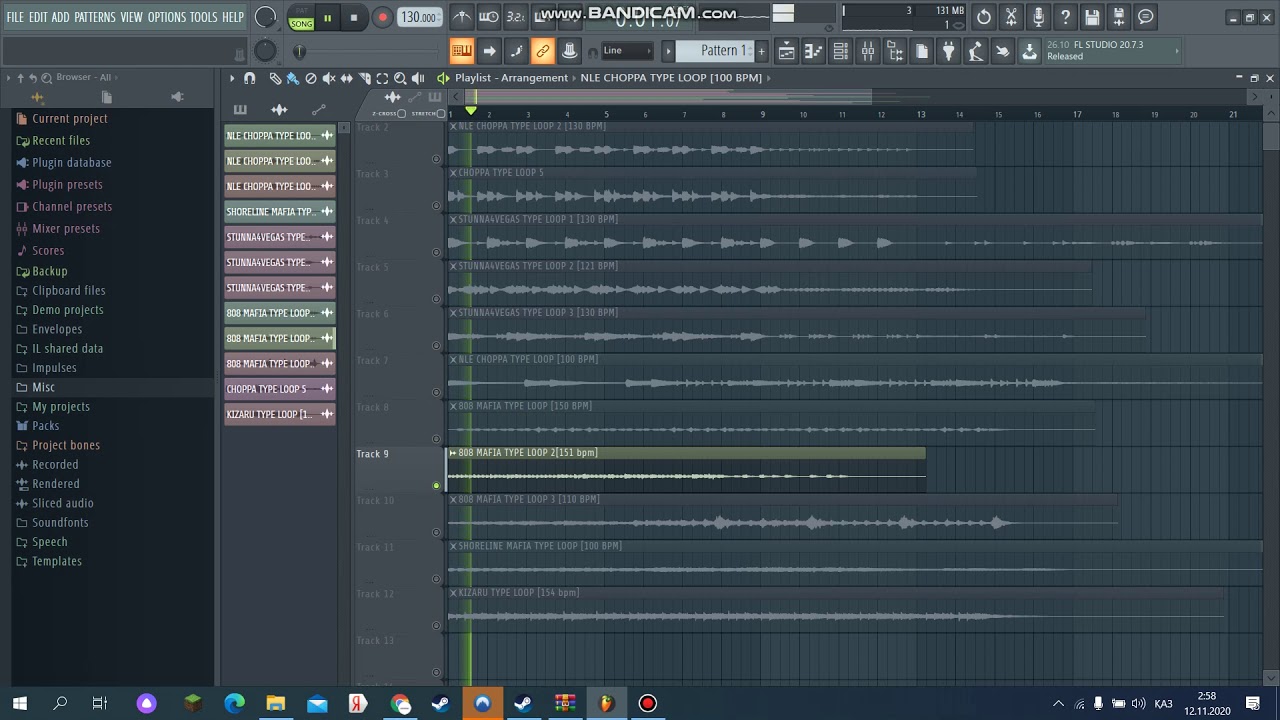Screen dimensions: 1280x720
Task: Click the Tempo tapper icon
Action: 976,51
